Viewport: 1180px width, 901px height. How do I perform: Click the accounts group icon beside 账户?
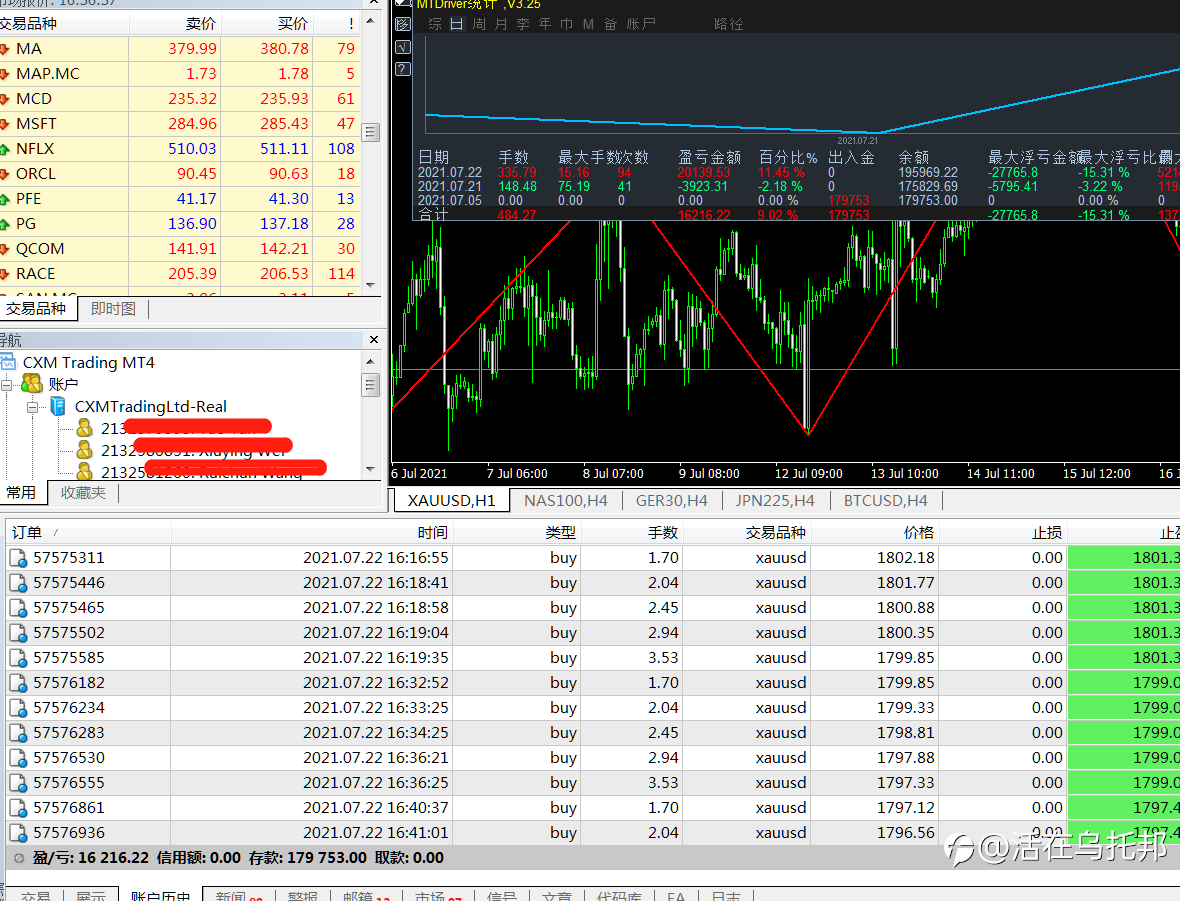pos(32,384)
